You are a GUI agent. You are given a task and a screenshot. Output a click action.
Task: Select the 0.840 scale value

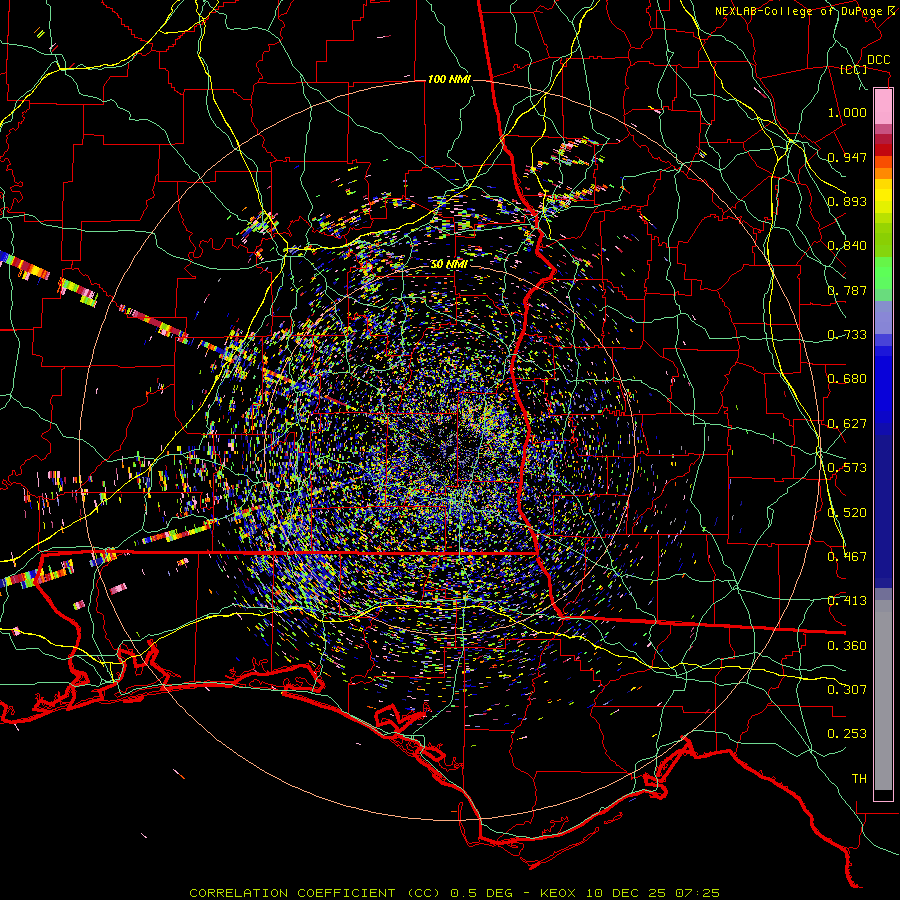(x=847, y=246)
